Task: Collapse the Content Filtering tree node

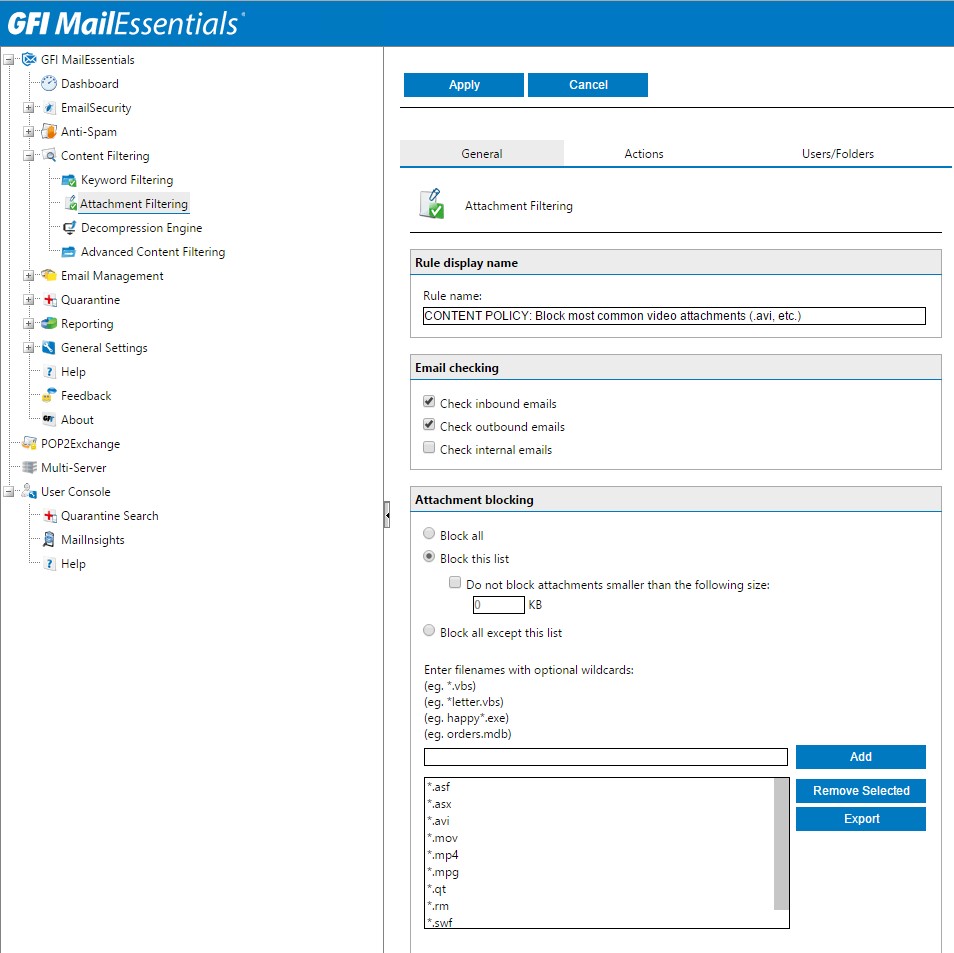Action: click(x=29, y=156)
